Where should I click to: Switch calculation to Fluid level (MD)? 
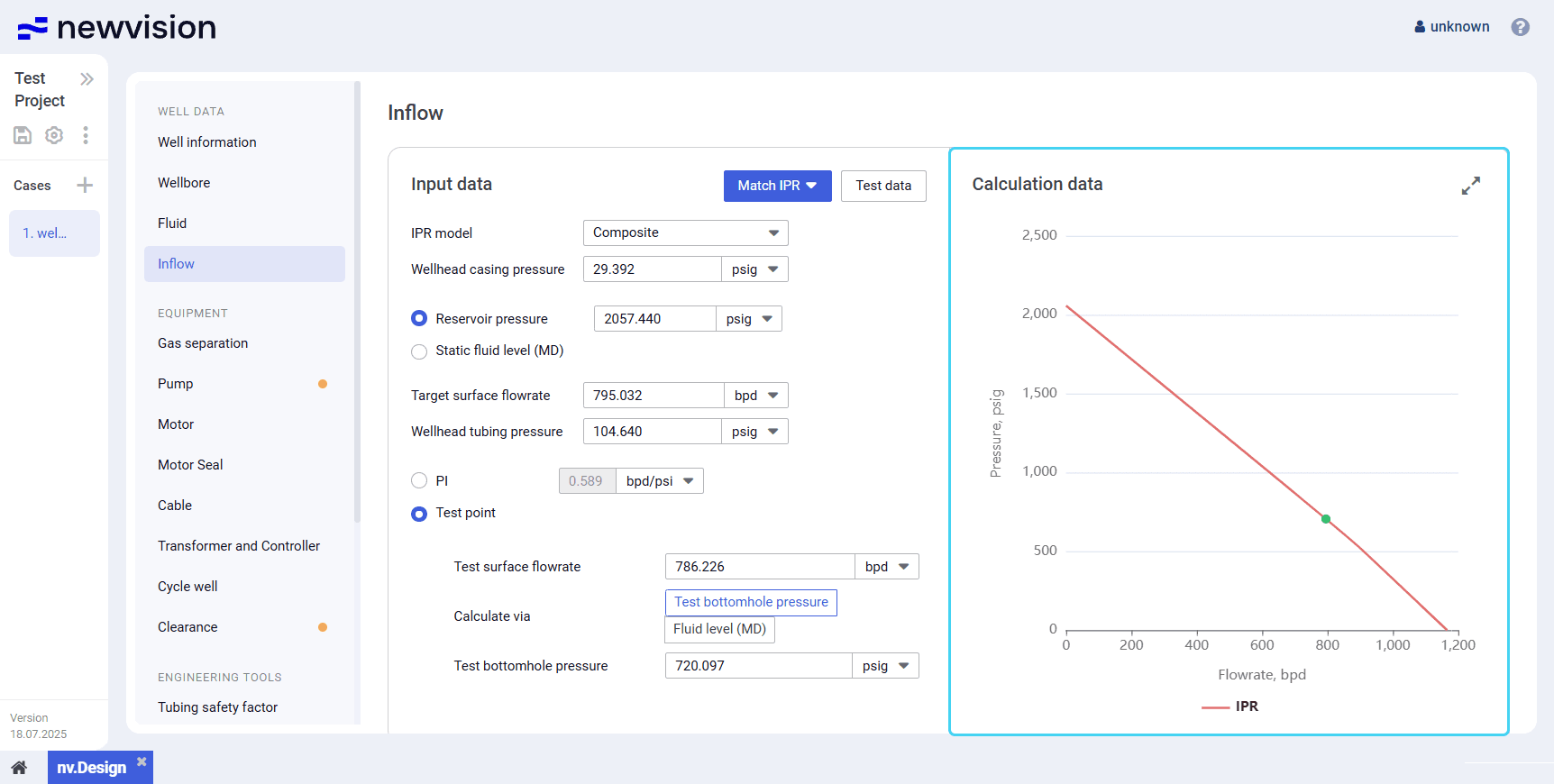click(x=719, y=629)
